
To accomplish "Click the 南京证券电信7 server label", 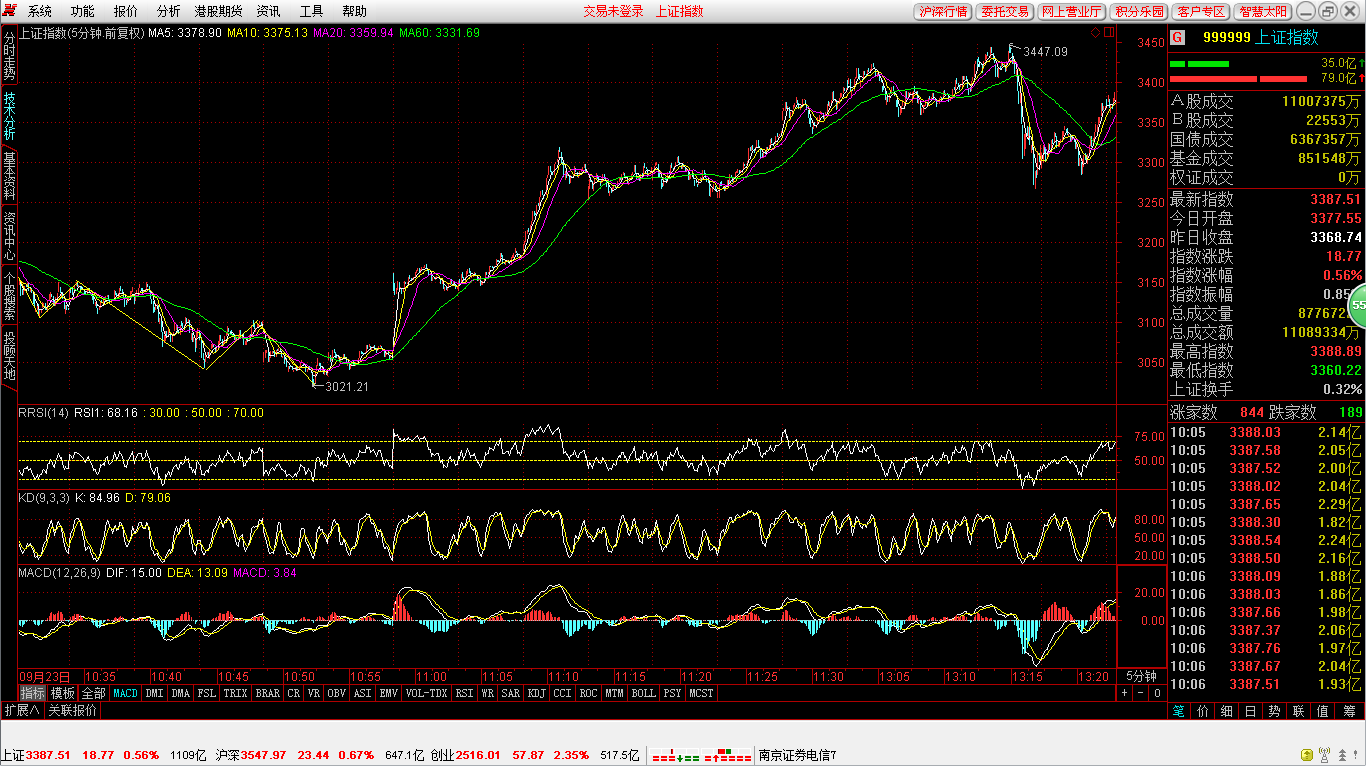I will (797, 755).
